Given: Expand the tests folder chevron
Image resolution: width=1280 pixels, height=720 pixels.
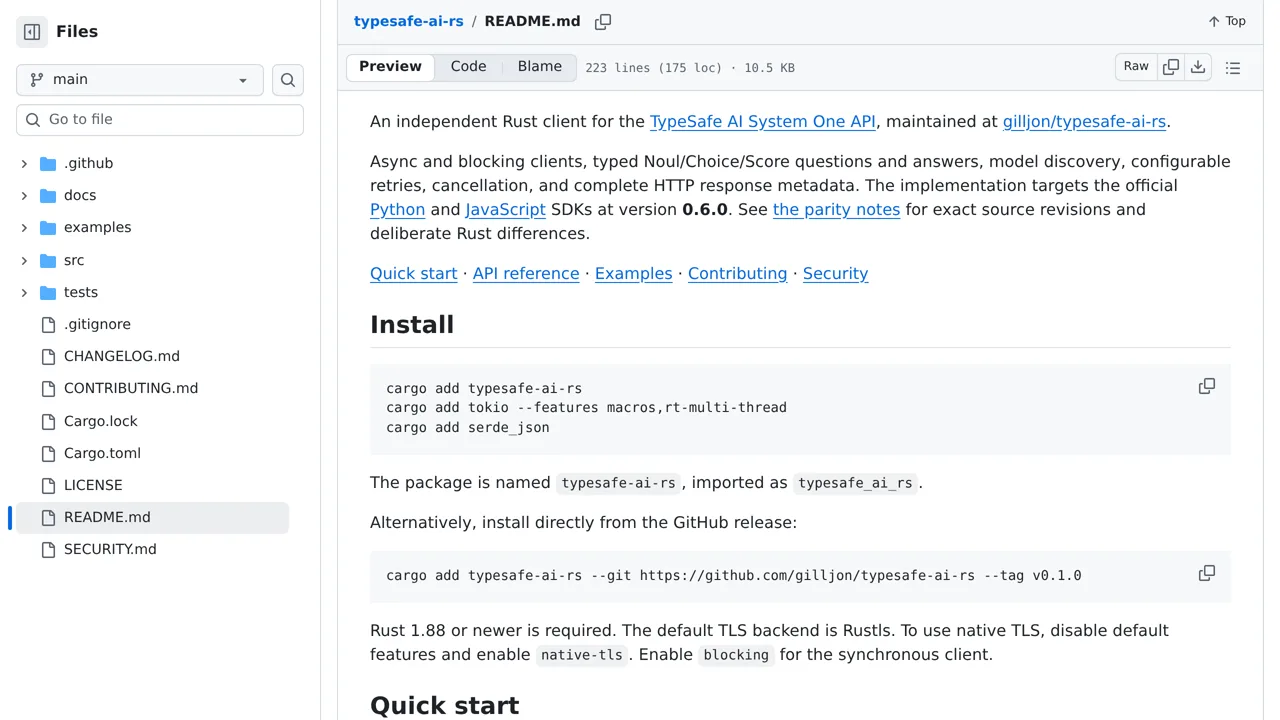Looking at the screenshot, I should (x=24, y=293).
